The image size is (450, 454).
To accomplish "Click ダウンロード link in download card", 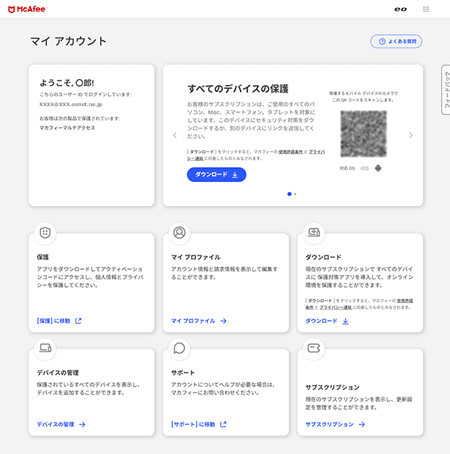I will pyautogui.click(x=321, y=321).
